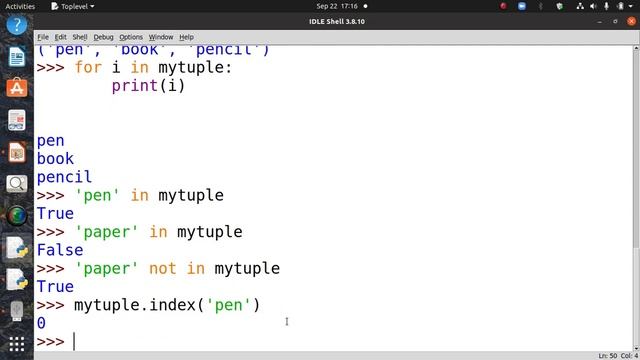Maximize the IDLE Shell window
The width and height of the screenshot is (640, 360).
(x=615, y=21)
